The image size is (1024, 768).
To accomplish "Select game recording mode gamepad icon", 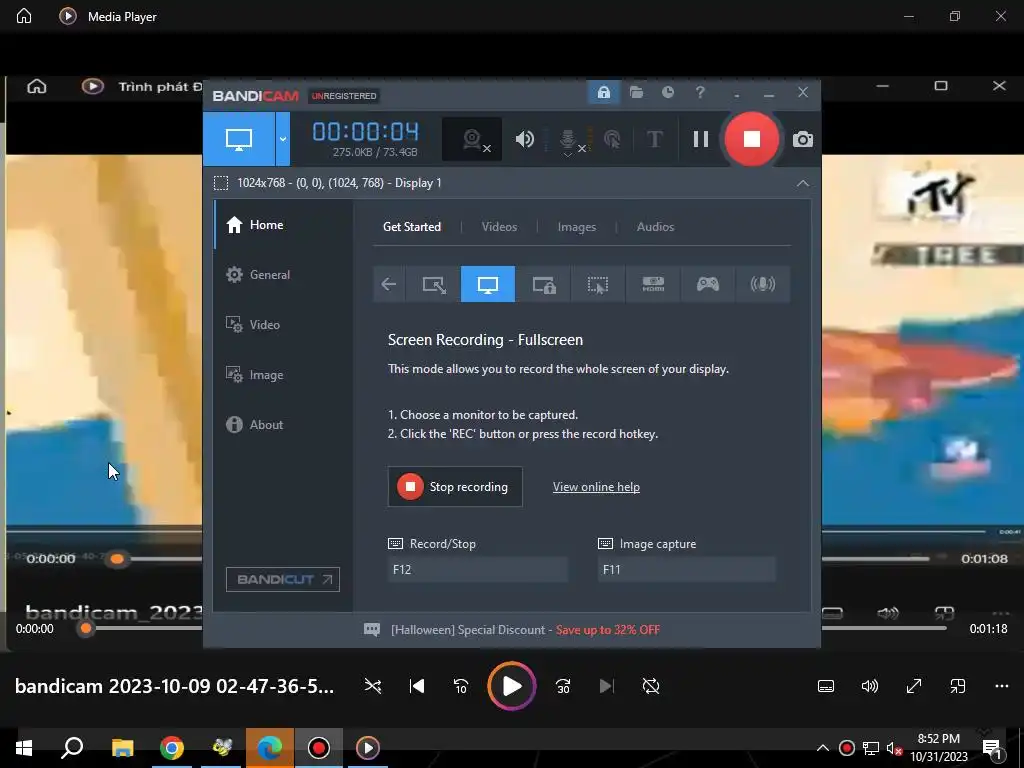I will [x=708, y=284].
